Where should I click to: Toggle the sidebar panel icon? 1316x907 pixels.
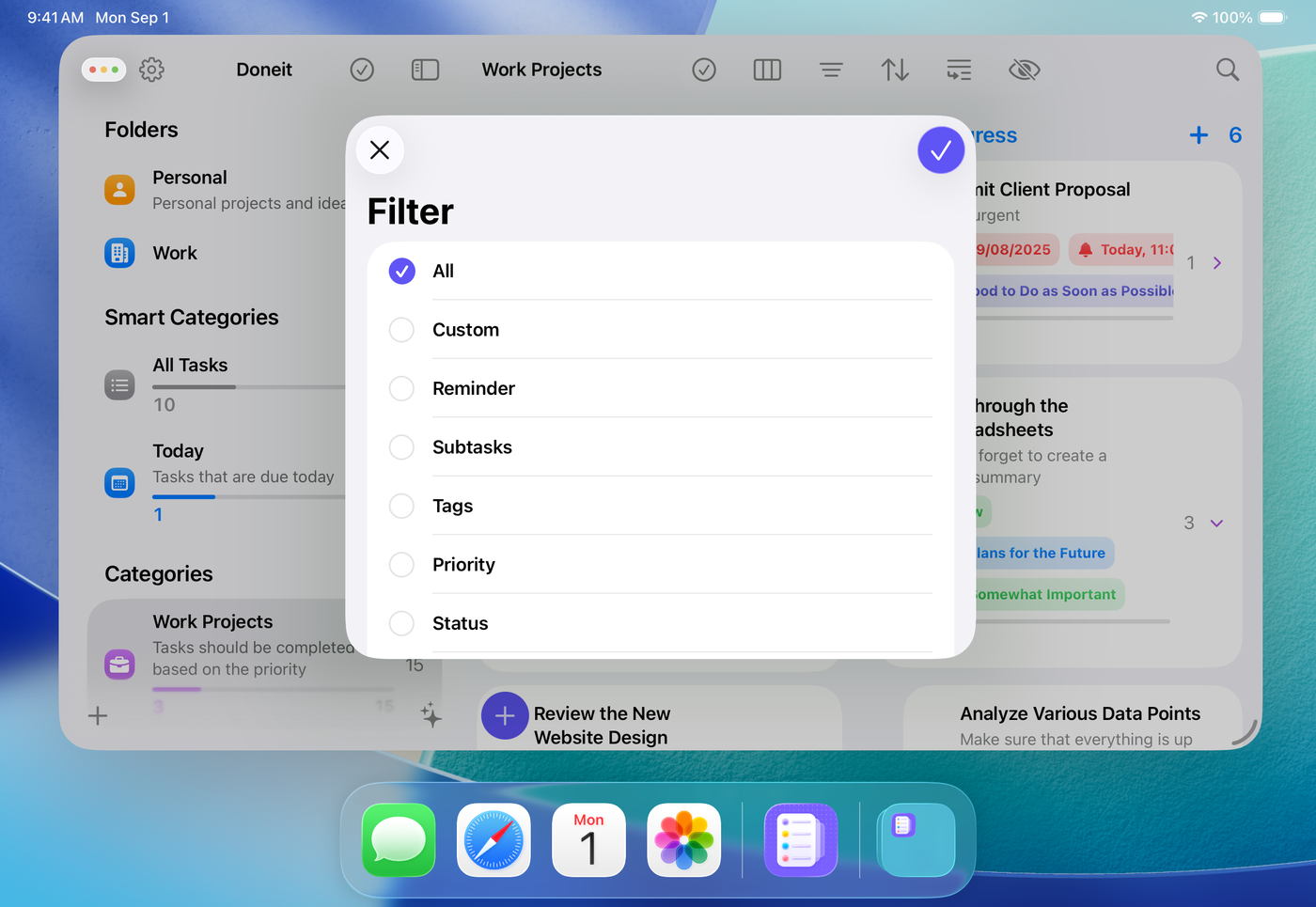tap(425, 70)
